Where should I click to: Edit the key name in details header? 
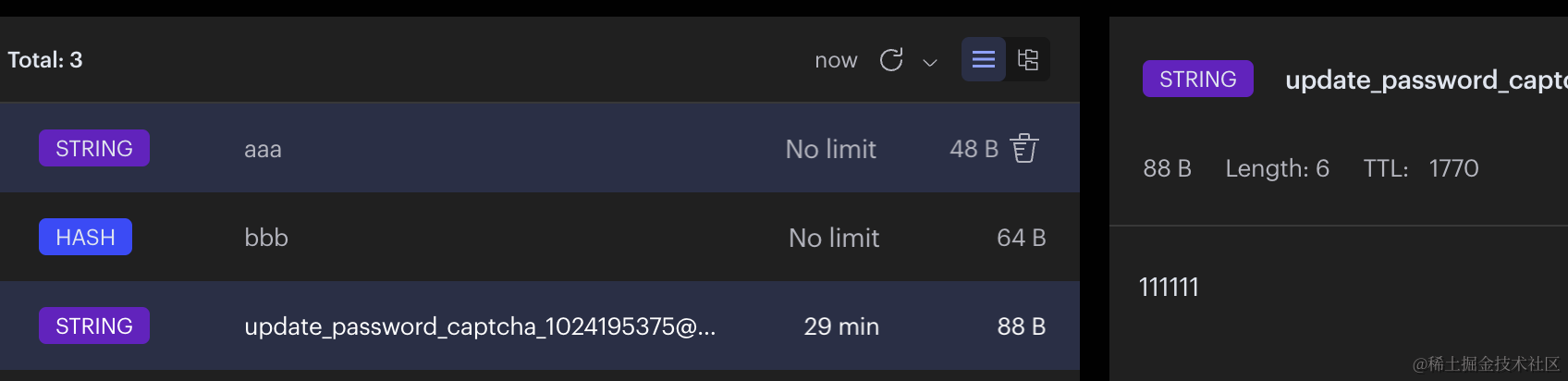[1424, 80]
